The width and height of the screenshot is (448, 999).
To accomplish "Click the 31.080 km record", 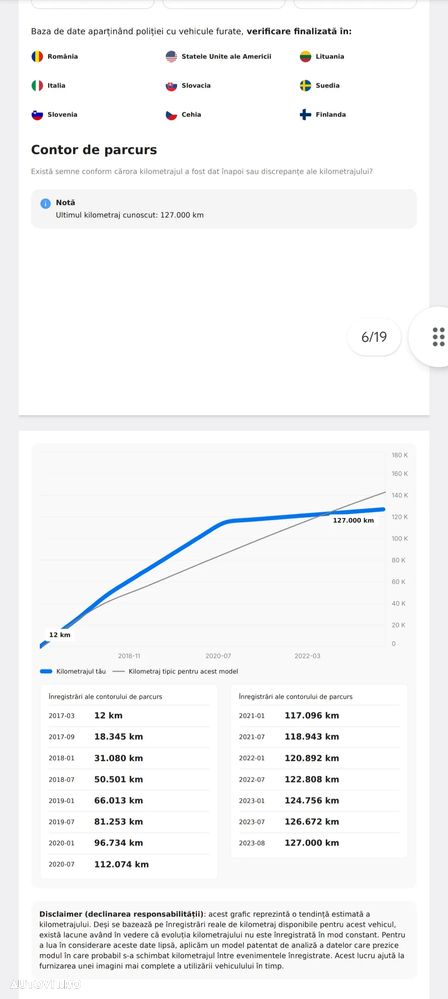I will pos(128,758).
